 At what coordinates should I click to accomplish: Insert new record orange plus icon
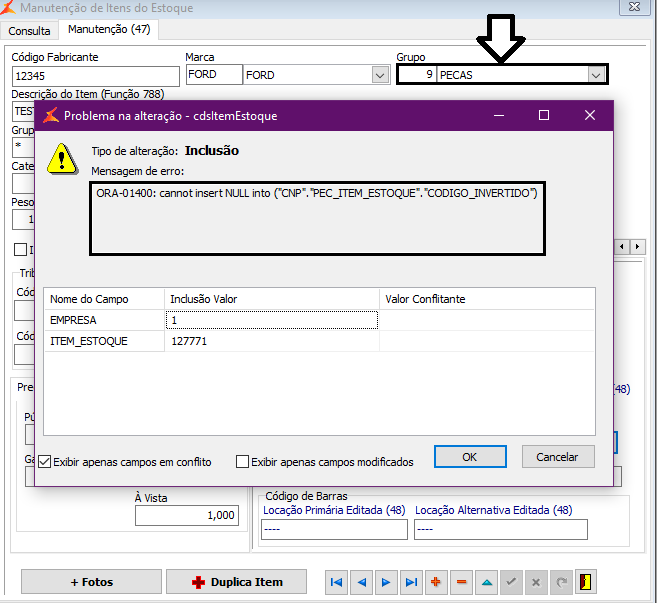coord(436,582)
